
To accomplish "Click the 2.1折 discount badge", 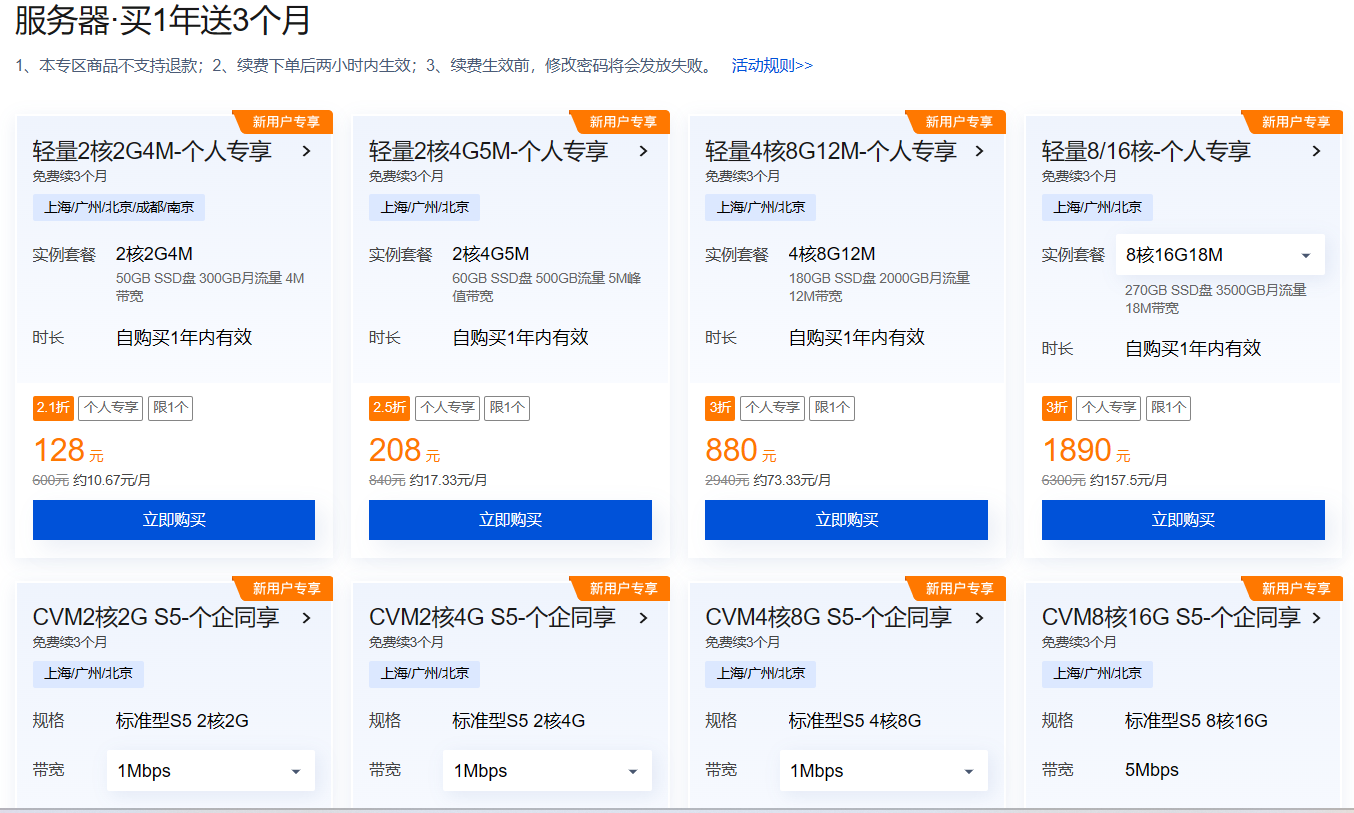I will tap(53, 408).
